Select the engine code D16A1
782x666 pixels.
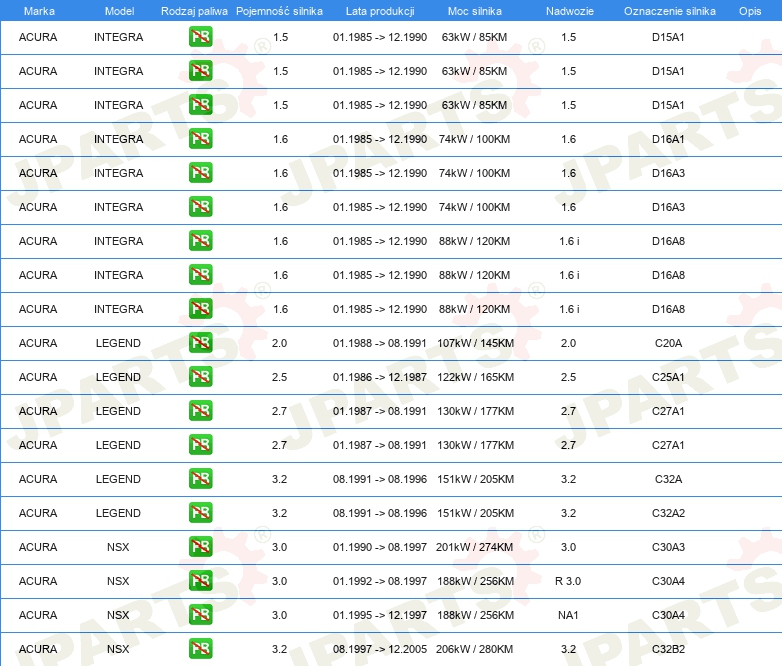[x=668, y=139]
